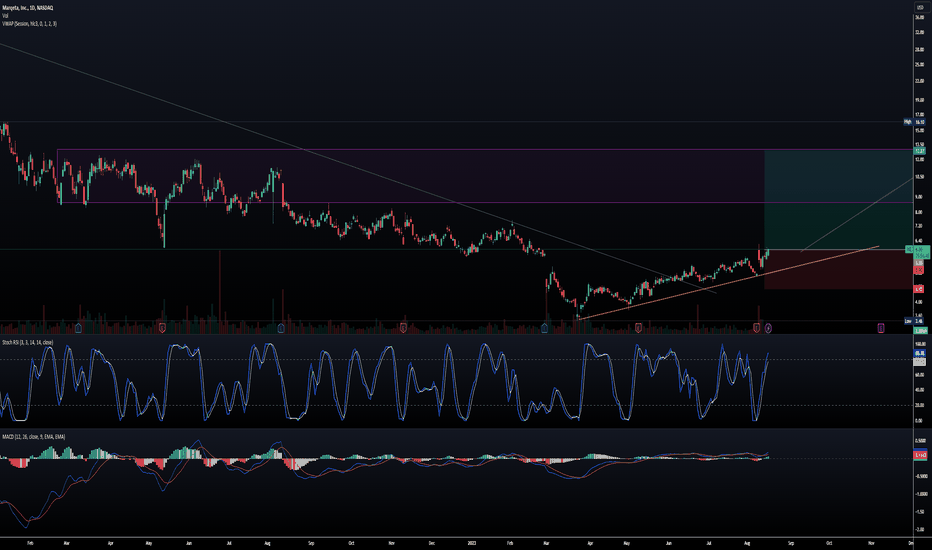Click the blue event marker near Aug 2022
The width and height of the screenshot is (932, 550).
[x=281, y=328]
